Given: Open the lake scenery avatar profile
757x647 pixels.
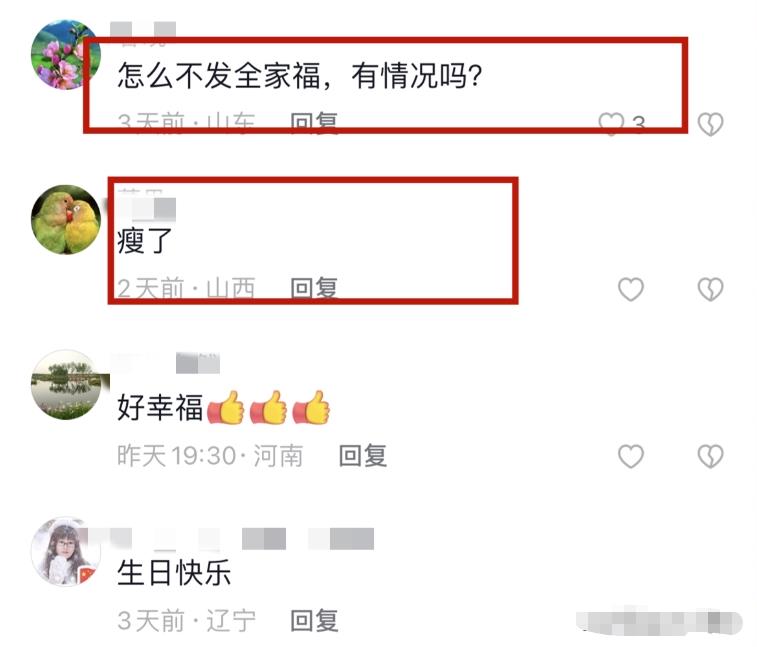Looking at the screenshot, I should [67, 385].
